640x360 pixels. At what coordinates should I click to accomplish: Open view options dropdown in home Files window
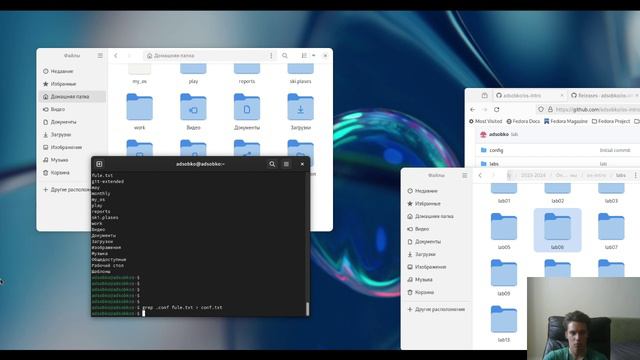click(x=313, y=56)
